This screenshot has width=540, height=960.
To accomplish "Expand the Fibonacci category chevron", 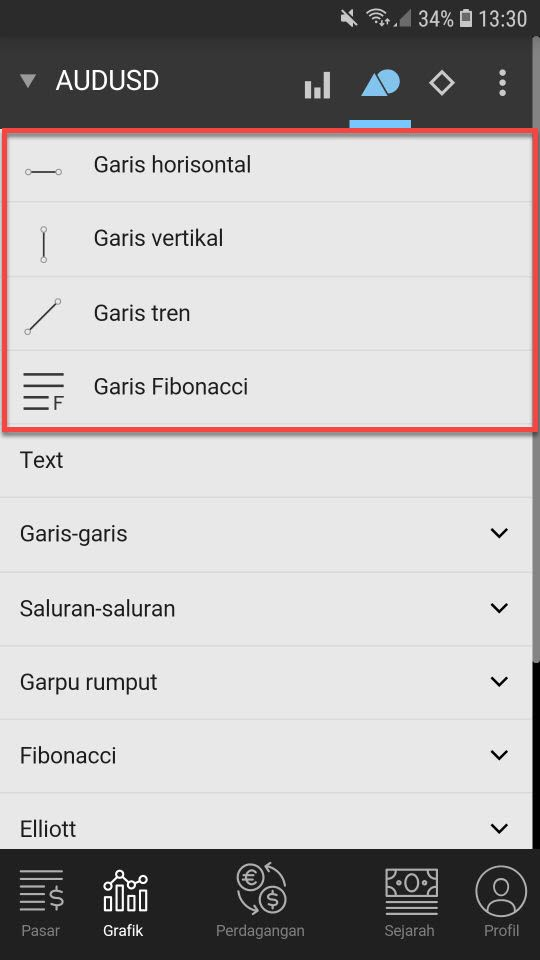I will click(x=500, y=755).
